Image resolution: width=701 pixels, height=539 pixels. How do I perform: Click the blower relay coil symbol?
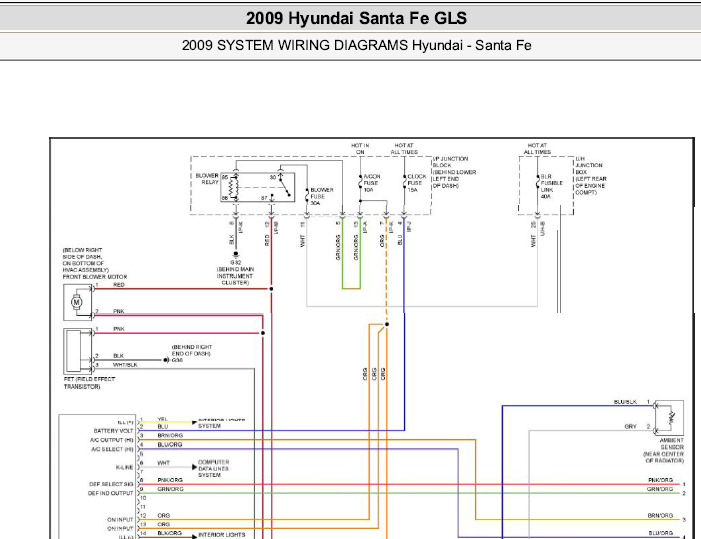point(234,187)
